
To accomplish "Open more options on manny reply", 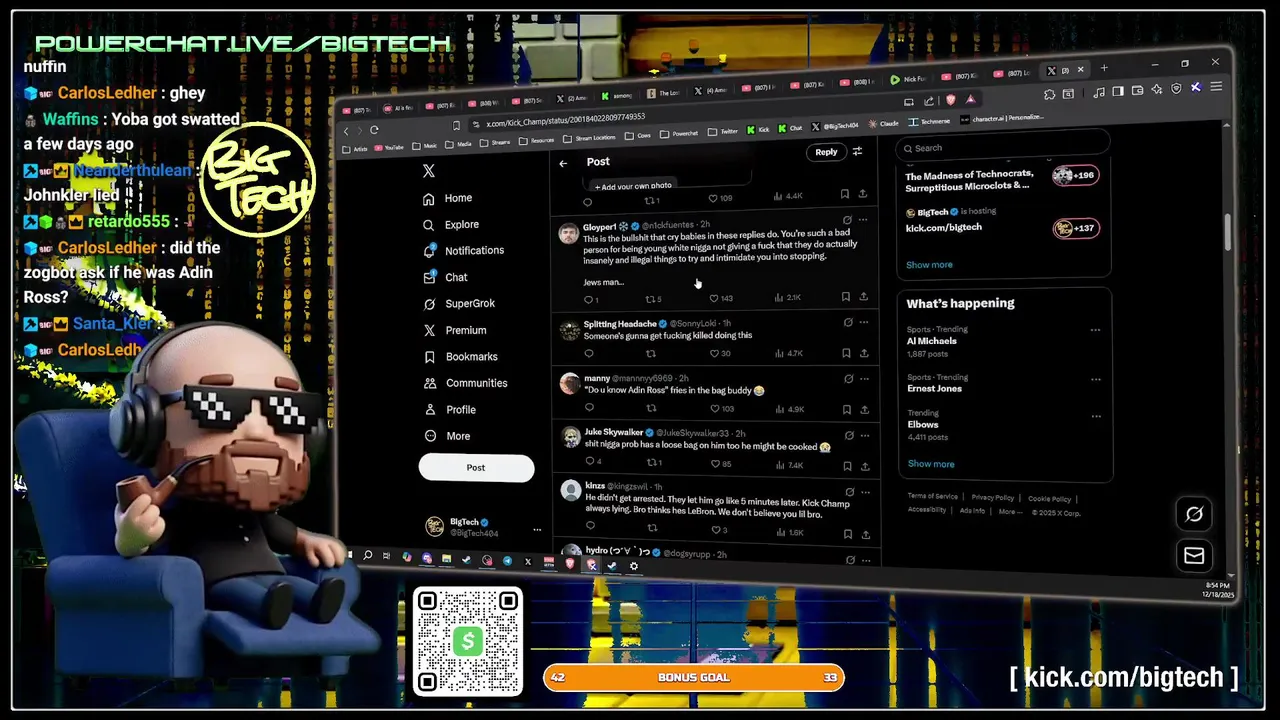I will click(865, 378).
